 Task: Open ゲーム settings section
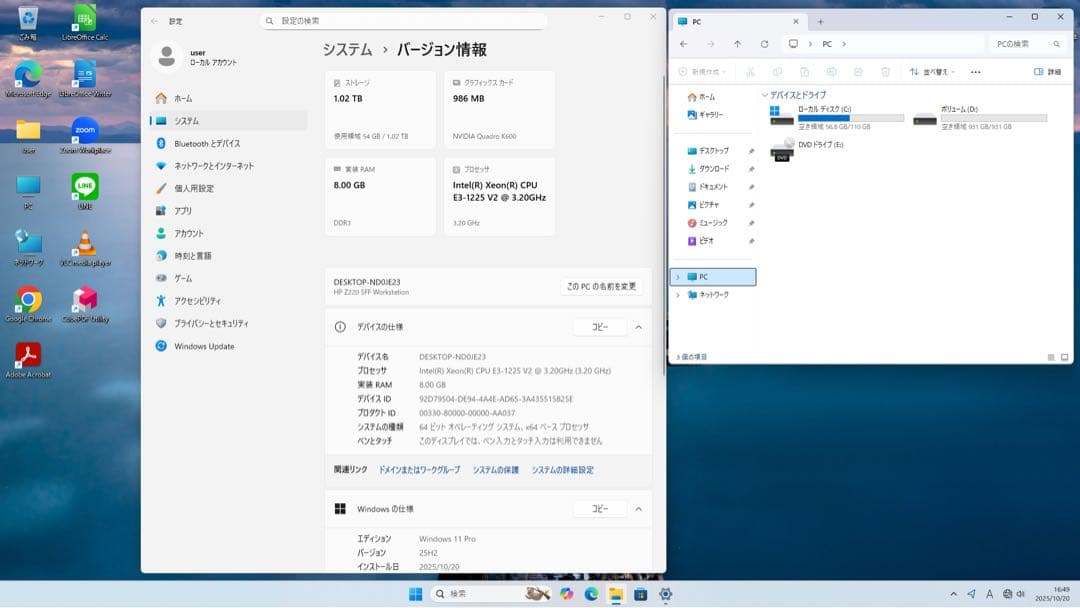tap(192, 278)
